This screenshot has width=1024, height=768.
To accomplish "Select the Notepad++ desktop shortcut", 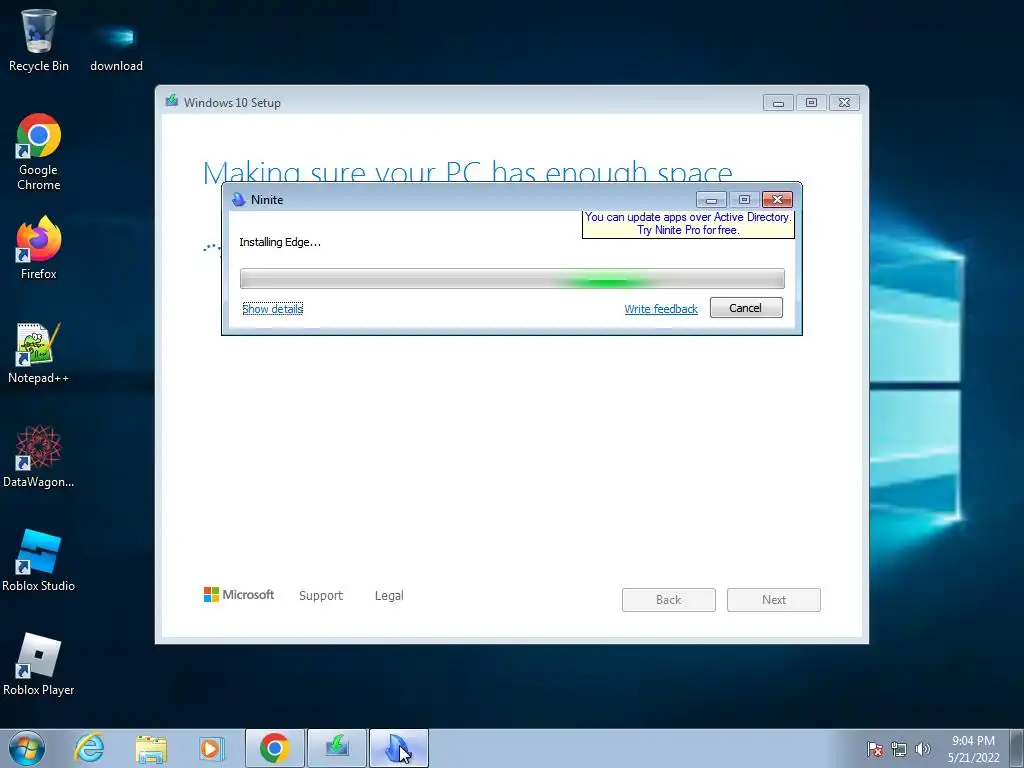I will (x=39, y=353).
